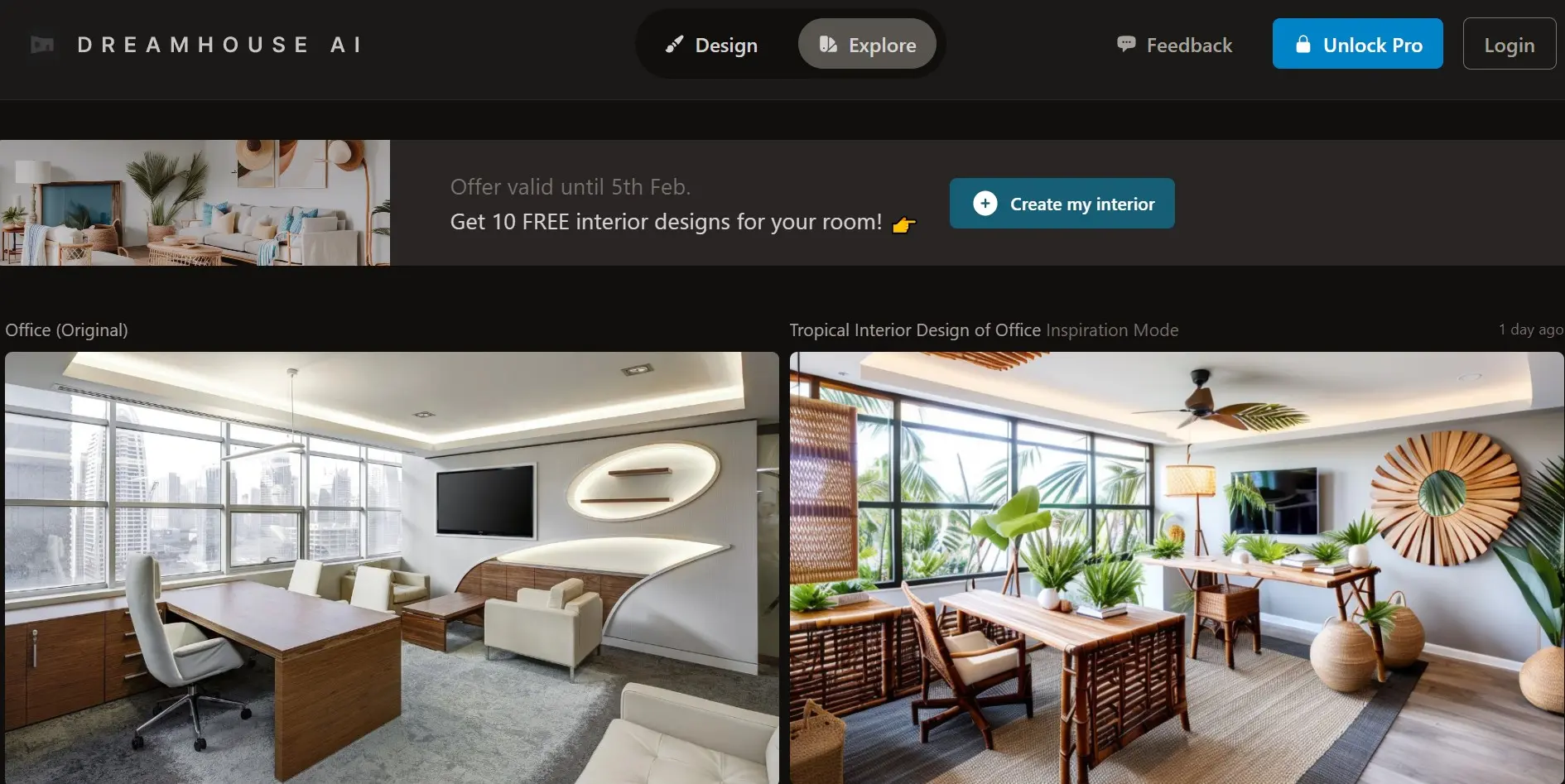This screenshot has height=784, width=1565.
Task: Click the Create my interior button
Action: pos(1062,204)
